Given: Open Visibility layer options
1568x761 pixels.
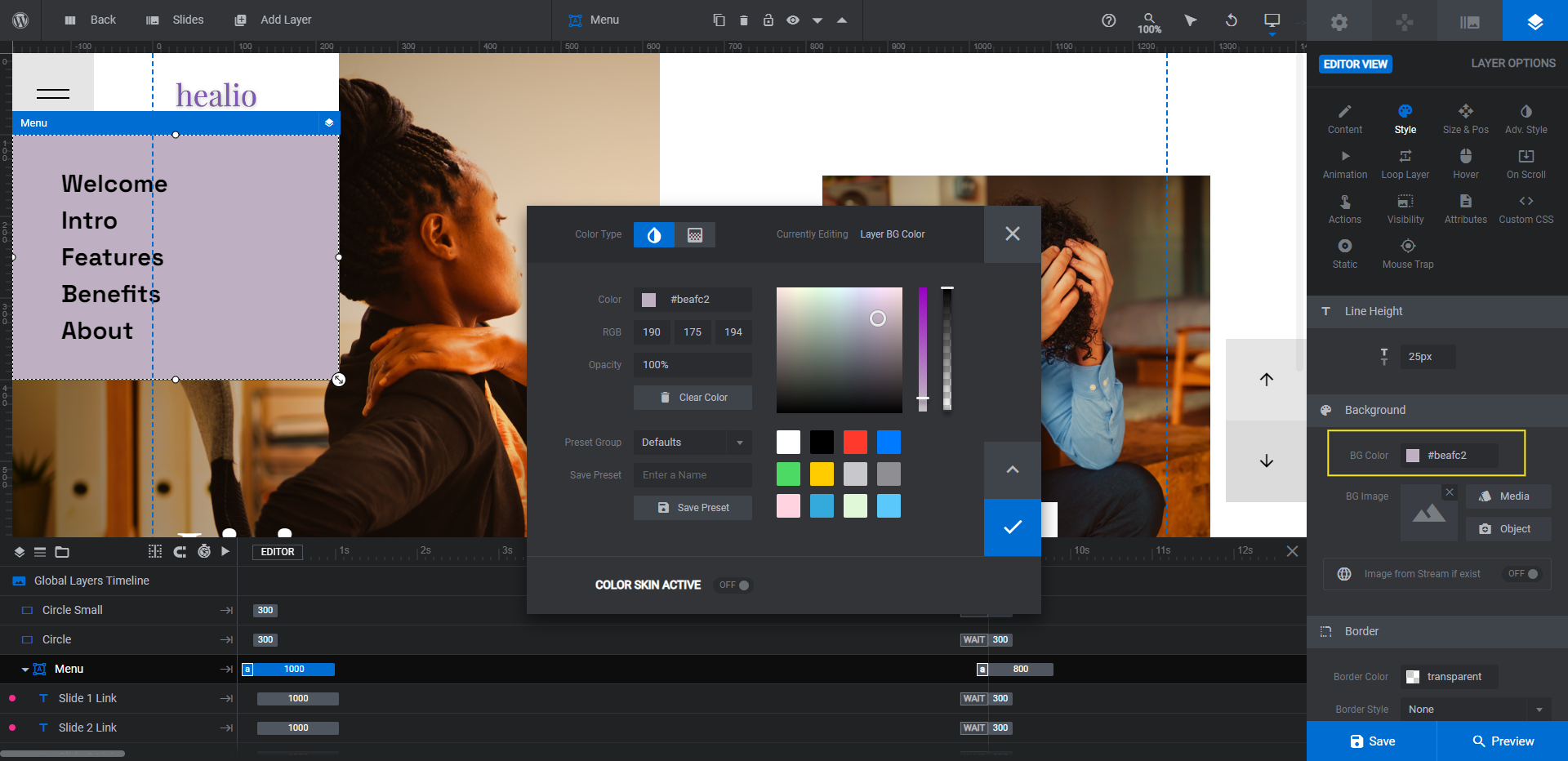Looking at the screenshot, I should click(1405, 209).
